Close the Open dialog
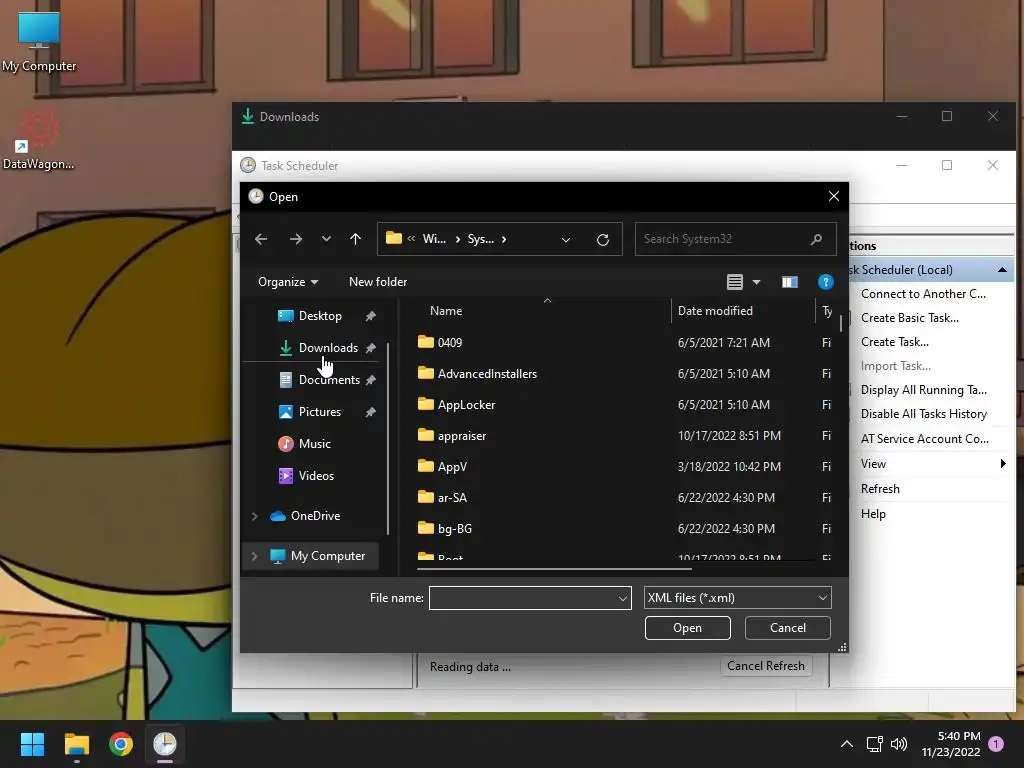 point(833,197)
